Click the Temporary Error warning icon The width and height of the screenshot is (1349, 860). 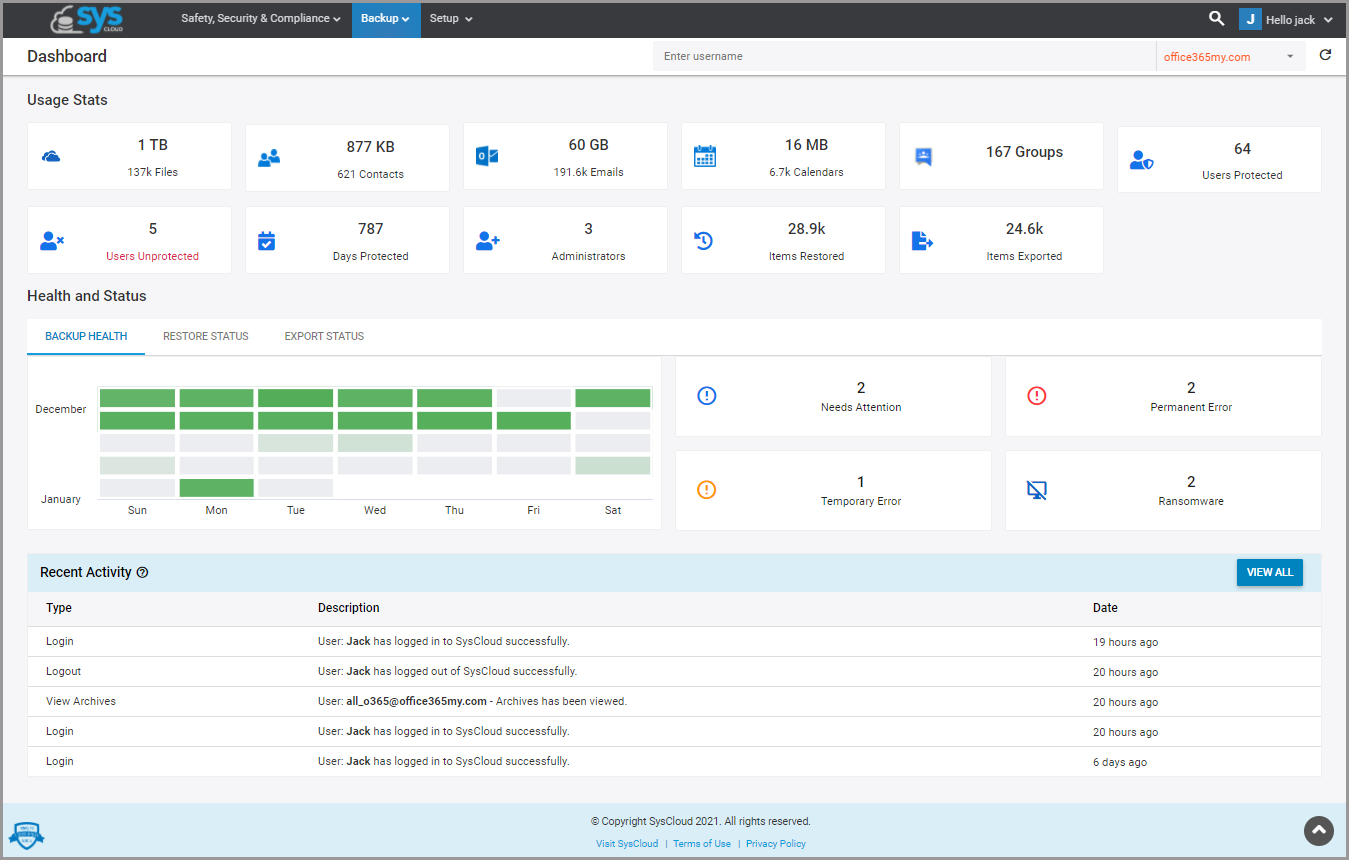tap(707, 490)
